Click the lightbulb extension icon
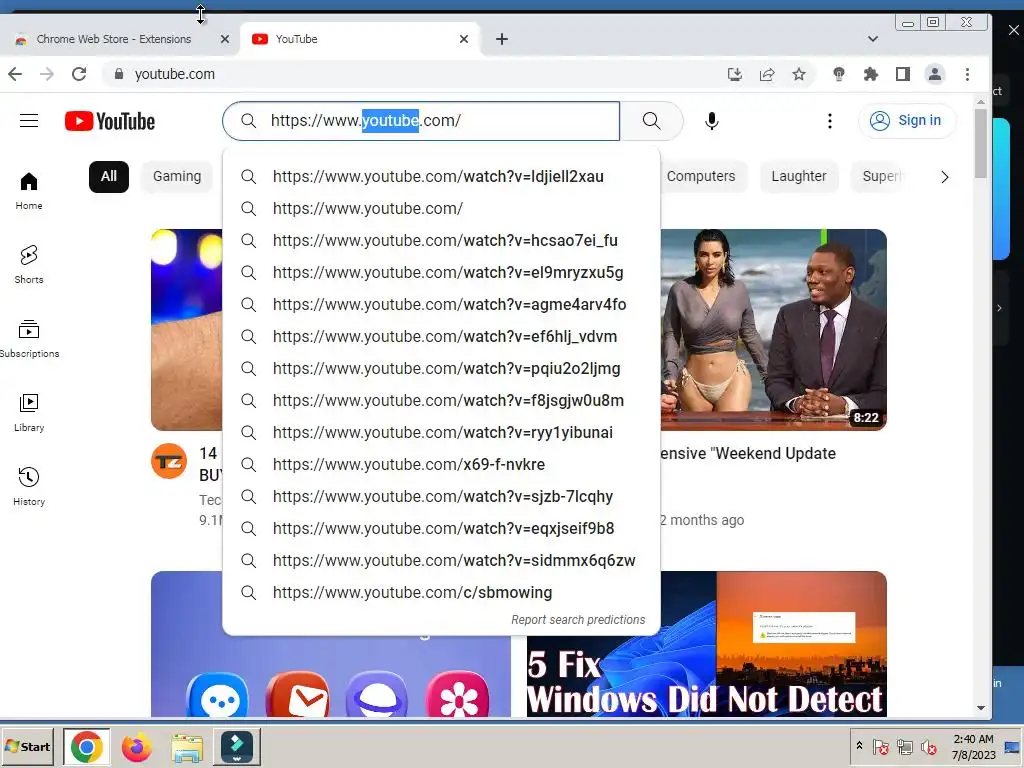 (839, 74)
